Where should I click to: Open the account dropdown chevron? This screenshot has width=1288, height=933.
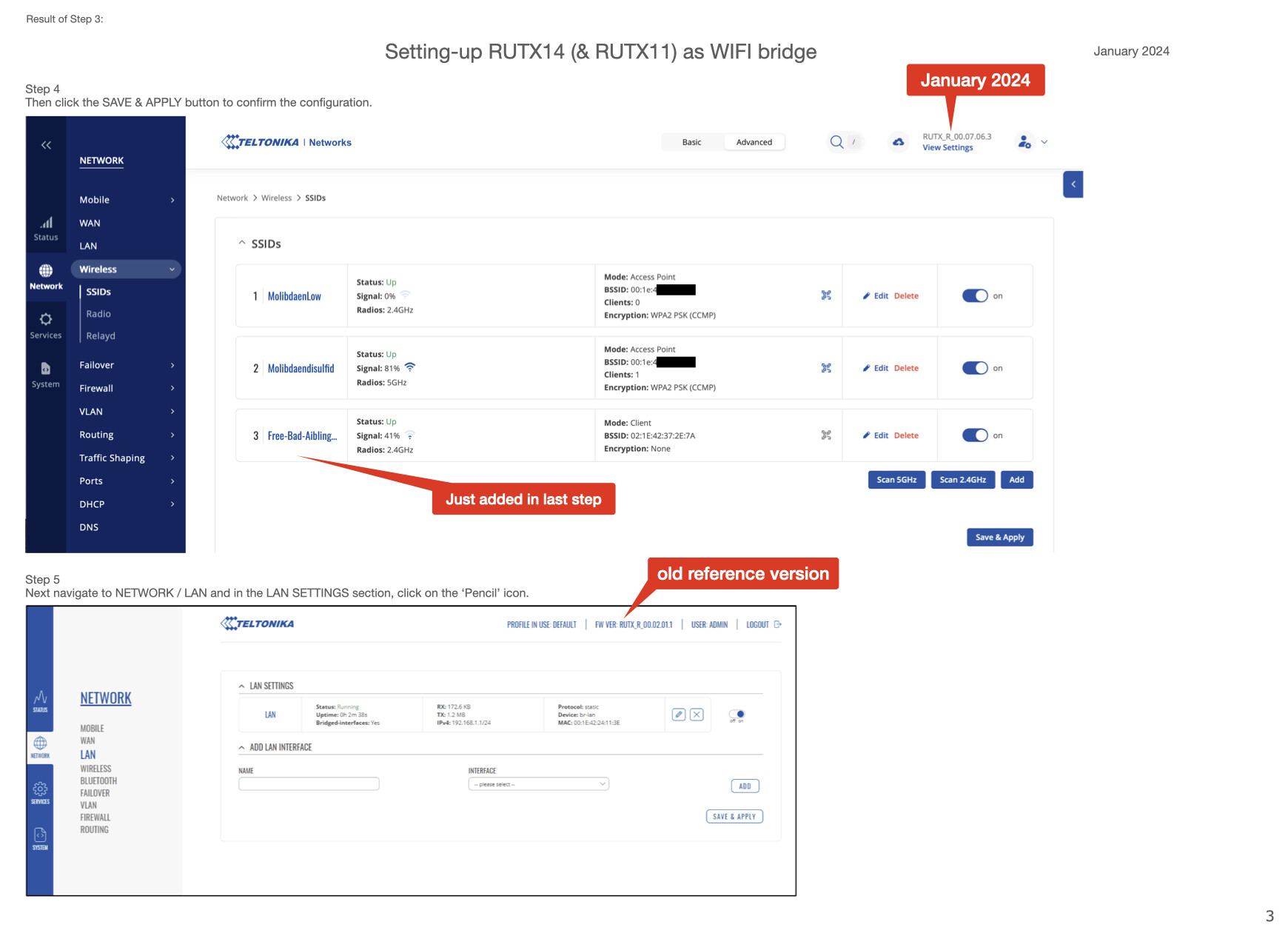pos(1044,142)
